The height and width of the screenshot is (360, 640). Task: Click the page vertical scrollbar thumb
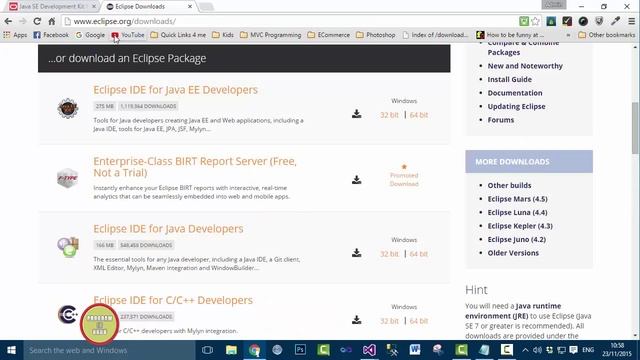tap(636, 128)
